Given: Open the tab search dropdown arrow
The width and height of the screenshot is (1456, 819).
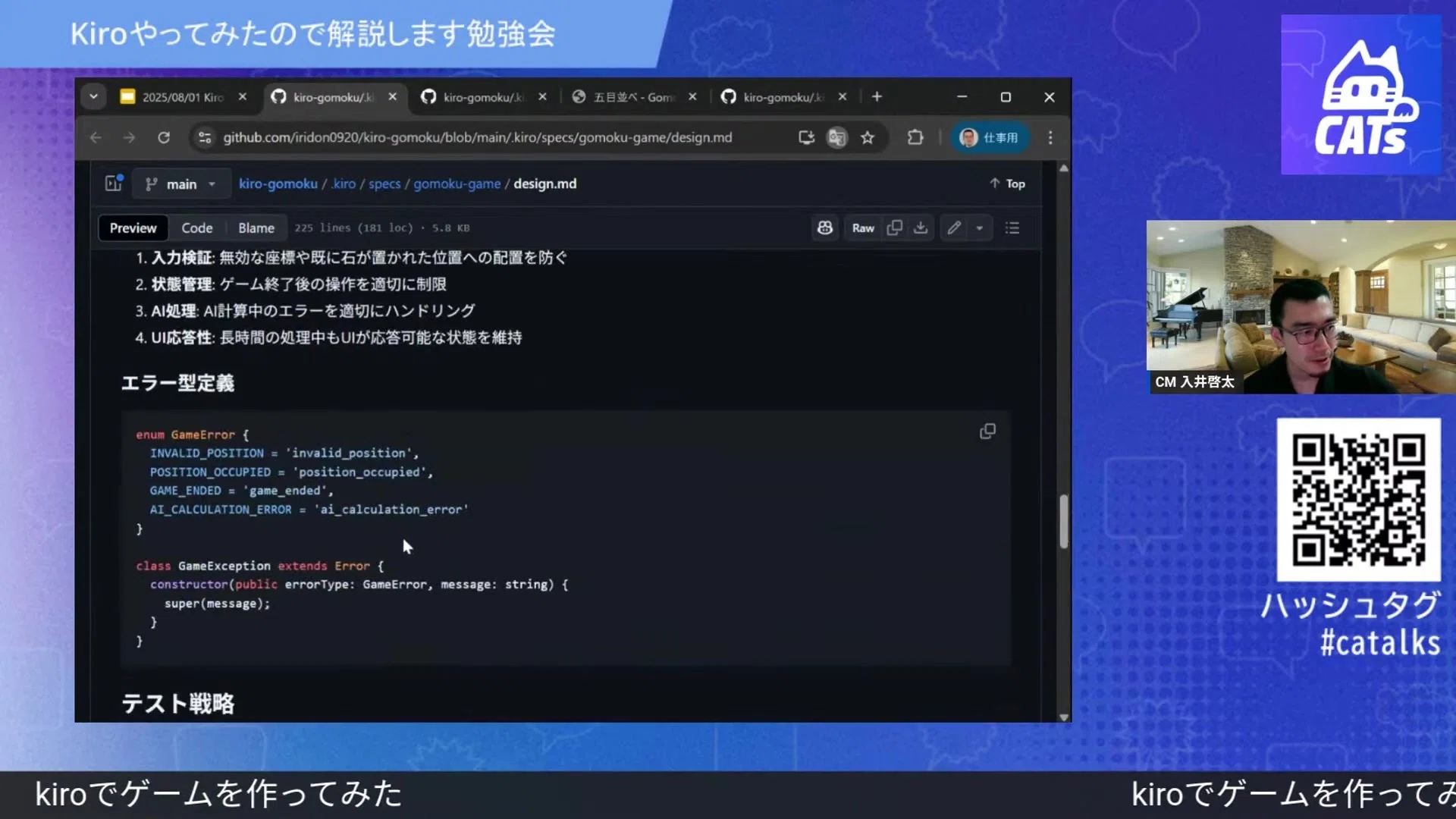Looking at the screenshot, I should pyautogui.click(x=93, y=97).
